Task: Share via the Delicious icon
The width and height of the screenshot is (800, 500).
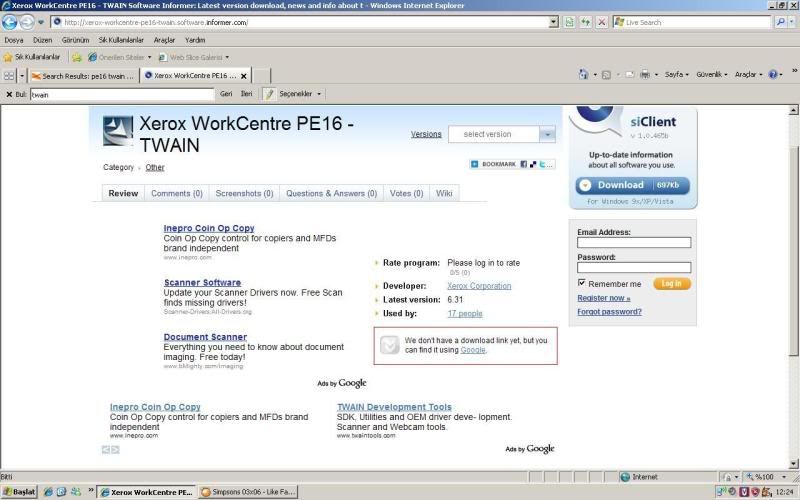Action: (x=533, y=164)
